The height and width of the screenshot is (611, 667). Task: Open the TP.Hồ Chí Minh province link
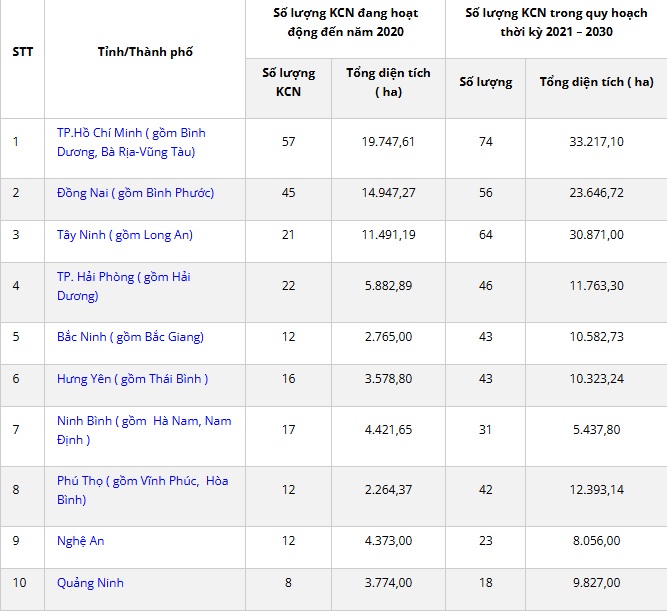point(131,142)
